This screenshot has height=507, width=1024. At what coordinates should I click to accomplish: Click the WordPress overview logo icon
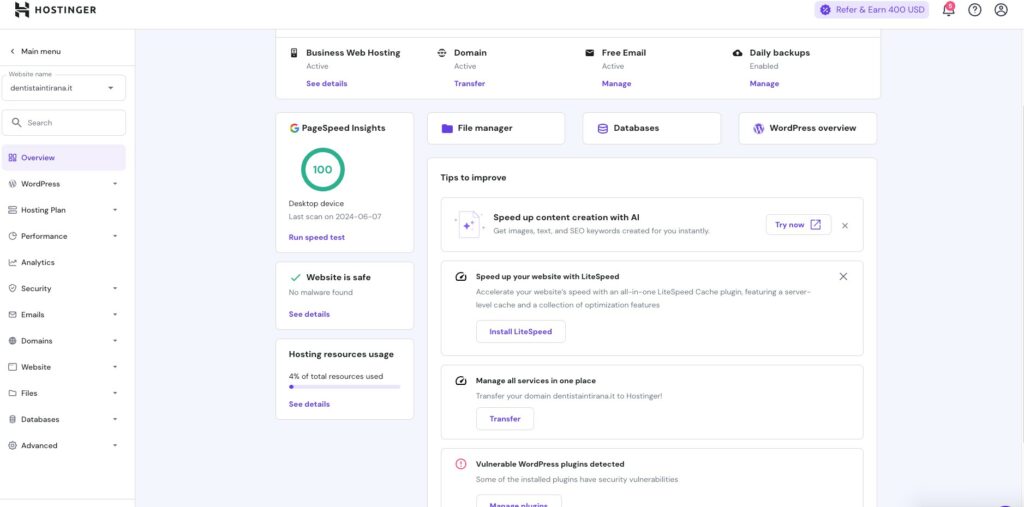click(x=758, y=128)
